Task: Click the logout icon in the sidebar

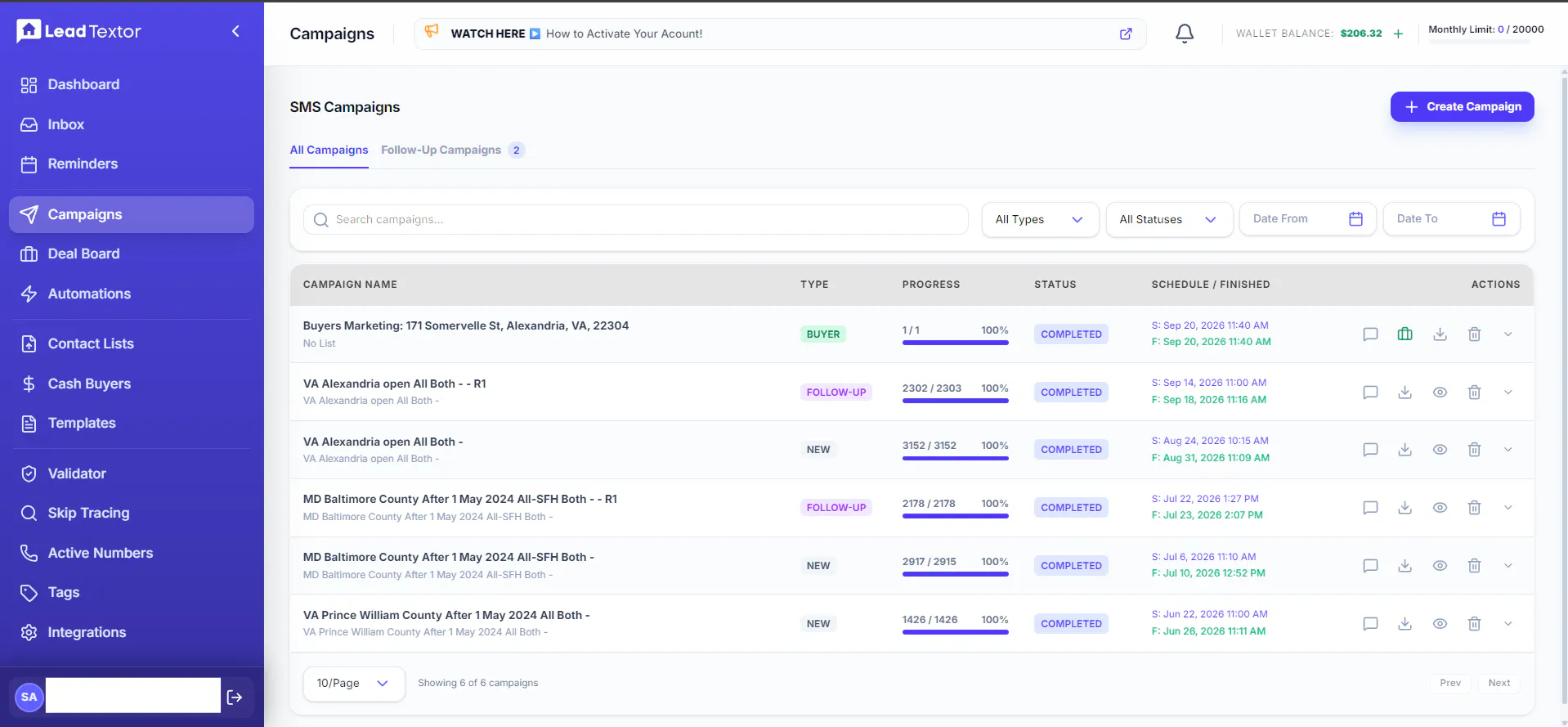Action: pyautogui.click(x=235, y=697)
